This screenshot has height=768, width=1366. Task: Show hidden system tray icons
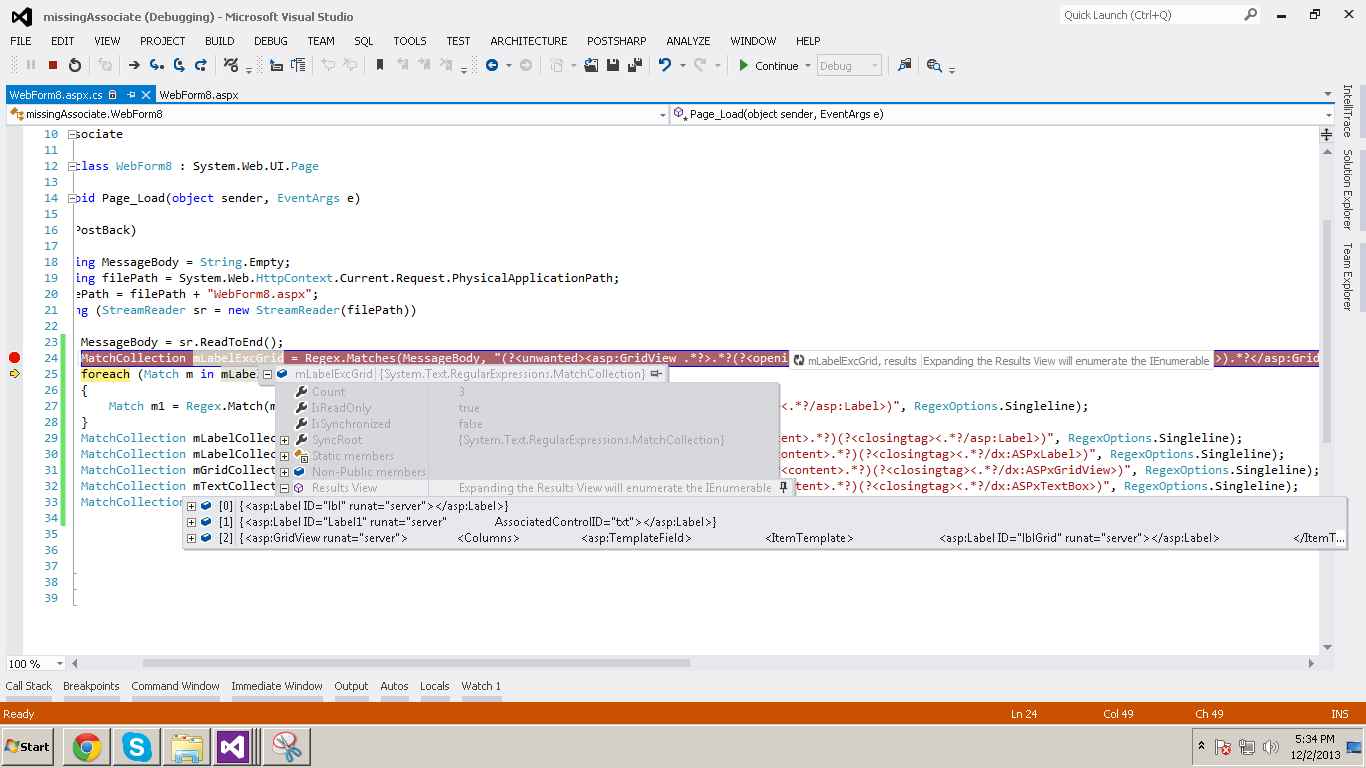[x=1201, y=746]
